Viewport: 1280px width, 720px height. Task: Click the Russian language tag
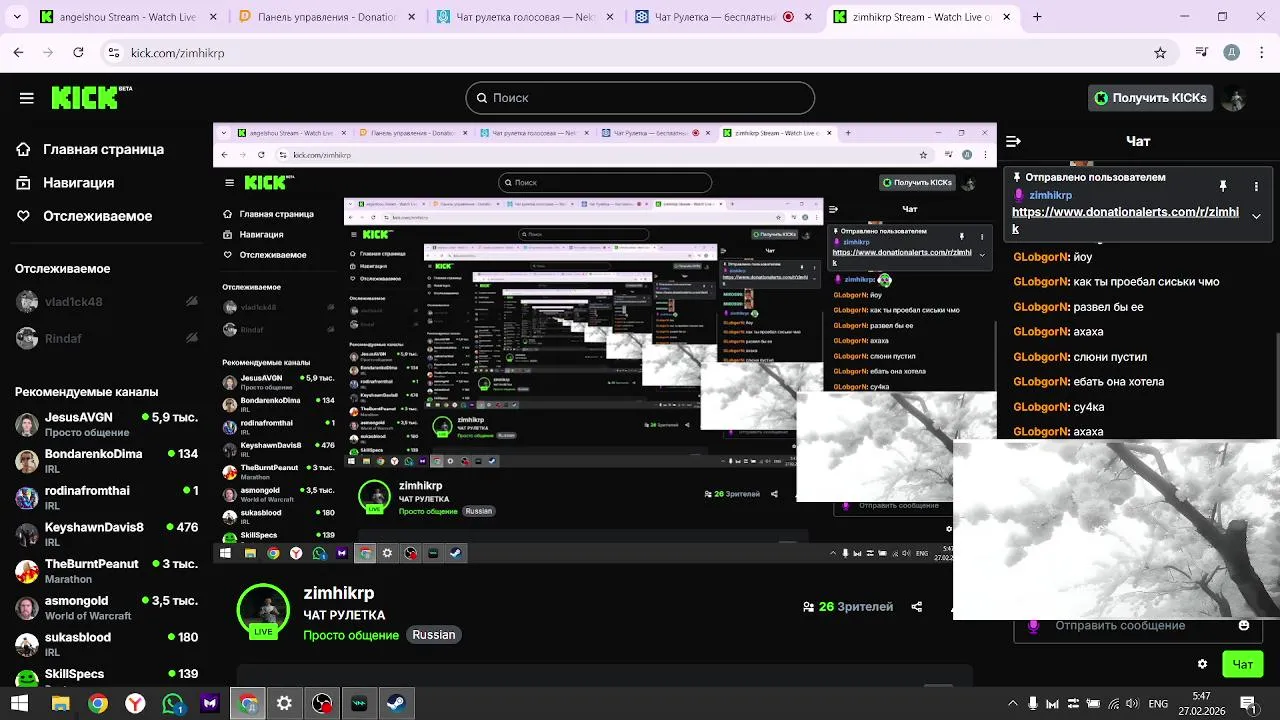click(x=434, y=635)
